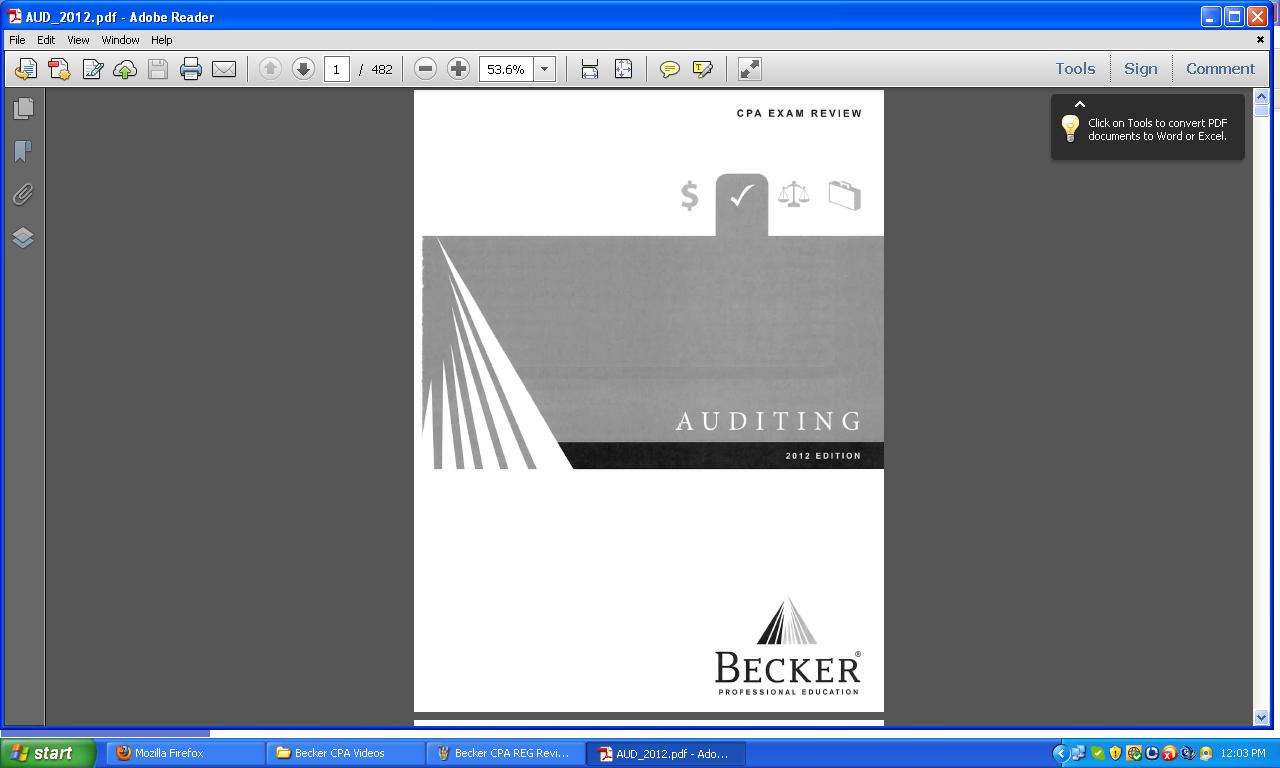Click the Fit Width scrolling icon

pos(590,69)
